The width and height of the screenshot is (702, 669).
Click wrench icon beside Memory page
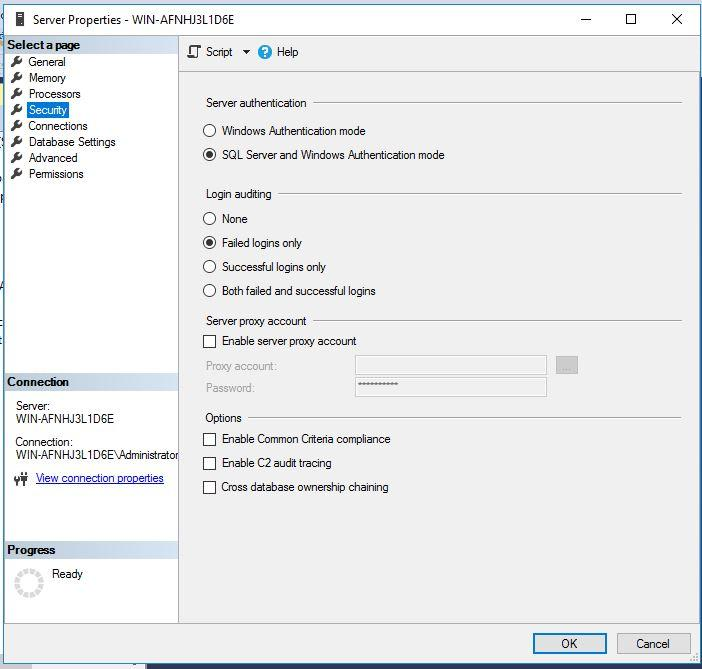(17, 77)
